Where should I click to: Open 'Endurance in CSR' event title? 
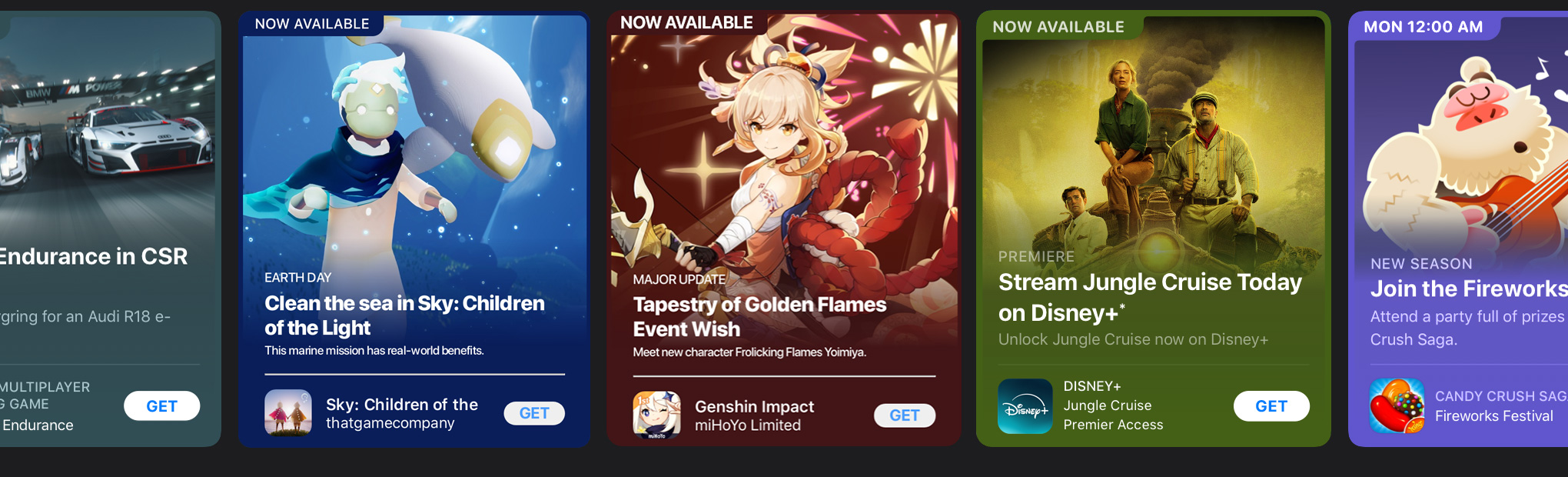point(92,256)
